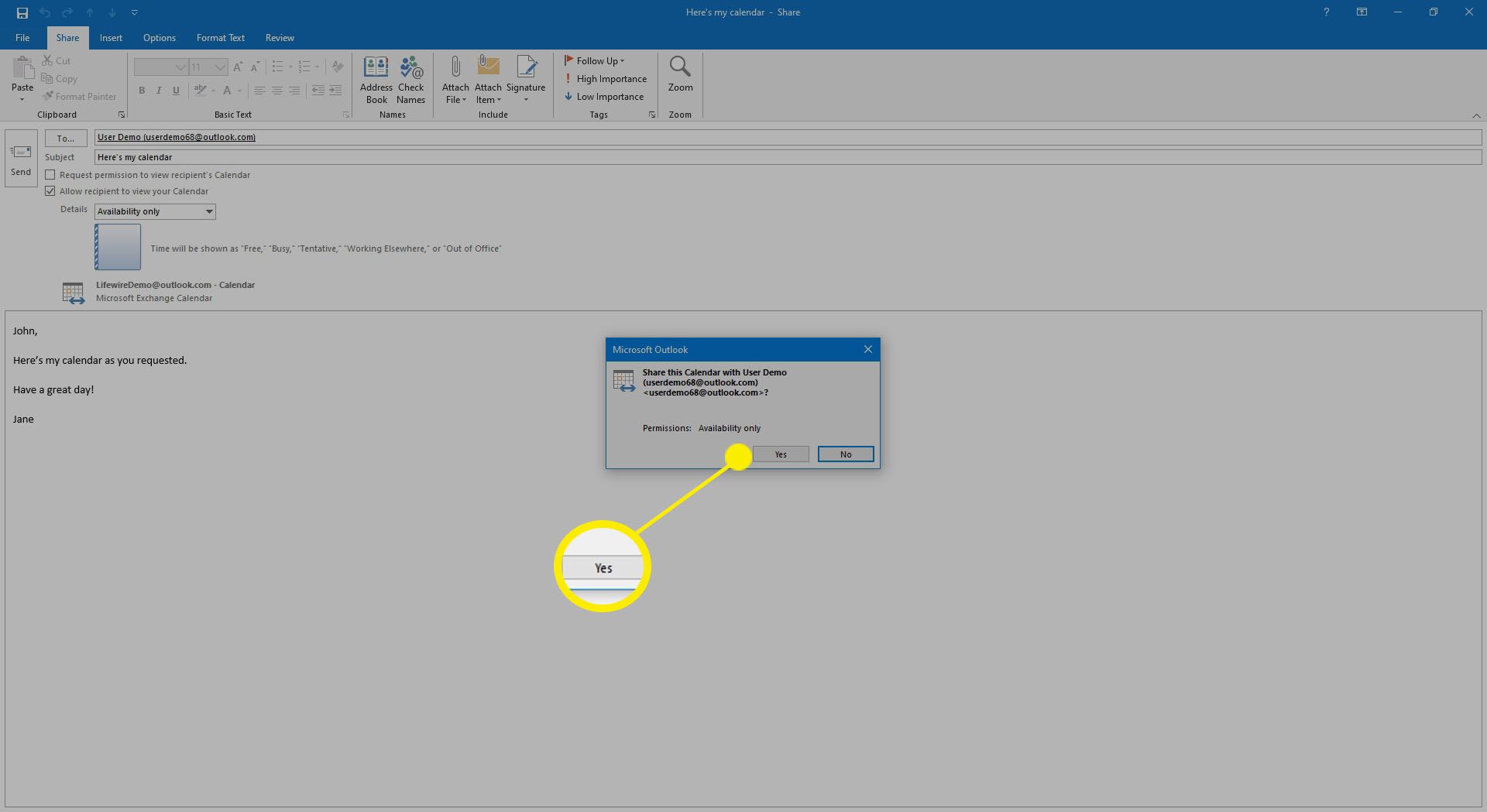The height and width of the screenshot is (812, 1487).
Task: Click the font color A icon
Action: [x=227, y=91]
